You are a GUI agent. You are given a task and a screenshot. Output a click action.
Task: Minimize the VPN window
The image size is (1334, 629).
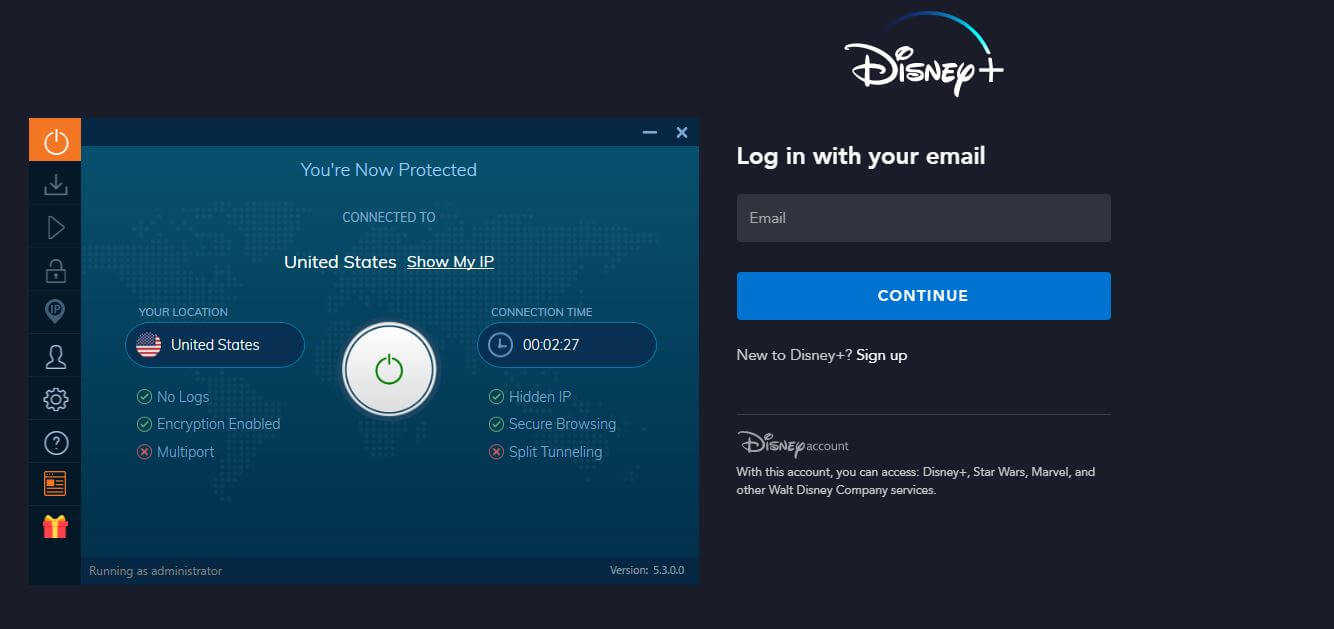click(650, 132)
